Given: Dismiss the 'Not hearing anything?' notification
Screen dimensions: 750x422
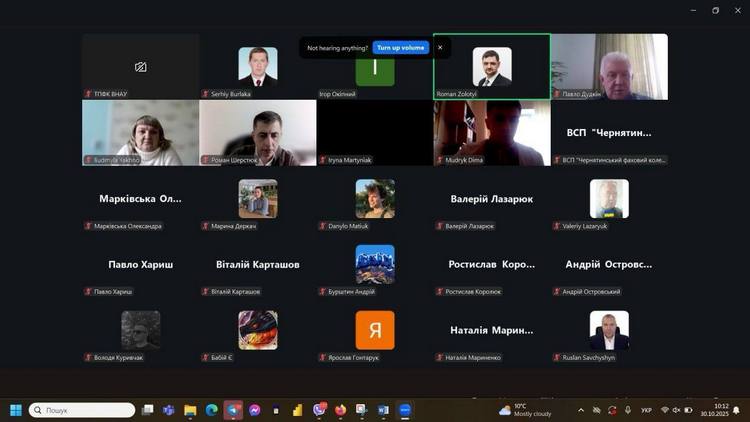Looking at the screenshot, I should 440,47.
